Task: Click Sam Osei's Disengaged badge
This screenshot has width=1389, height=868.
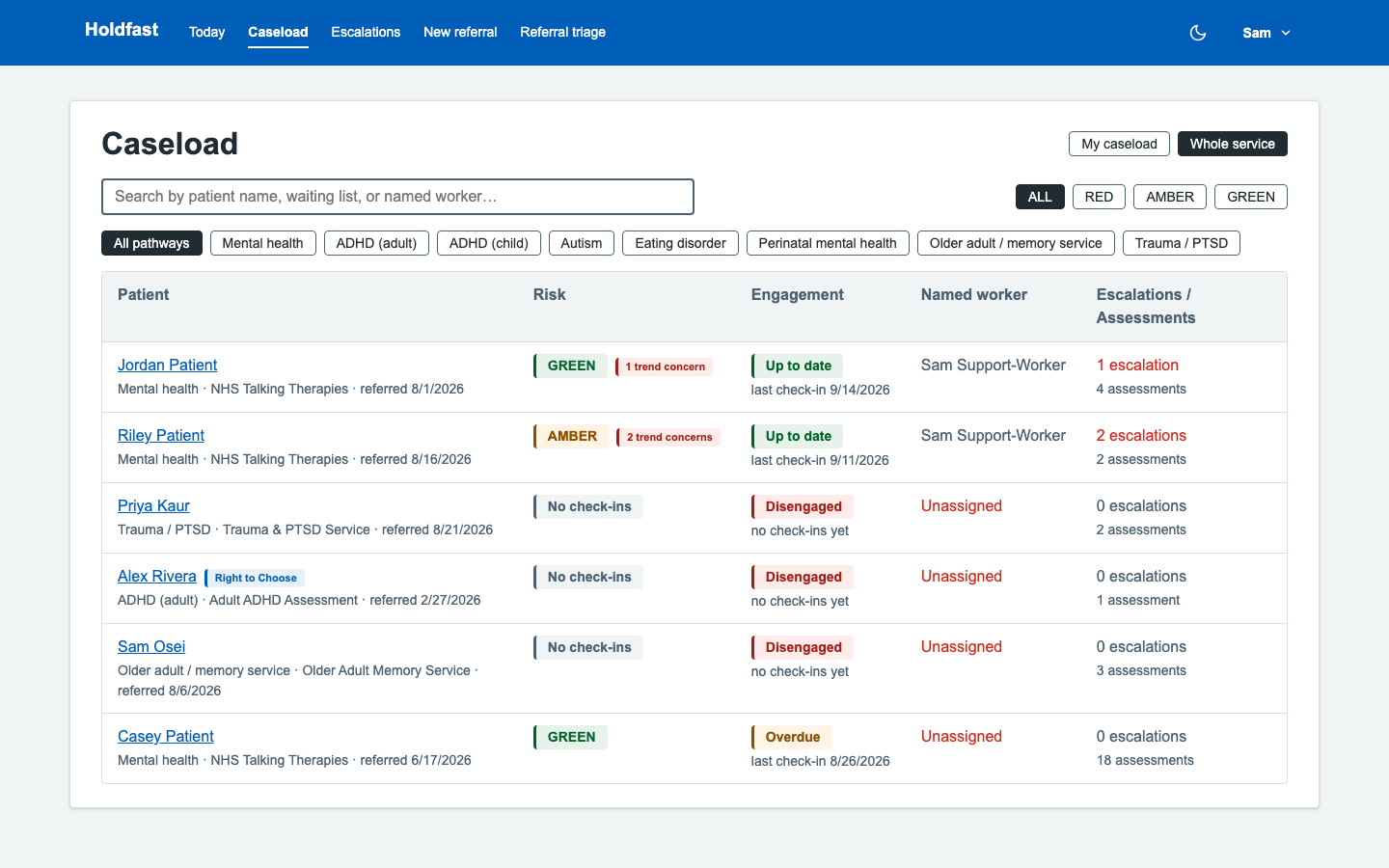Action: [x=803, y=647]
